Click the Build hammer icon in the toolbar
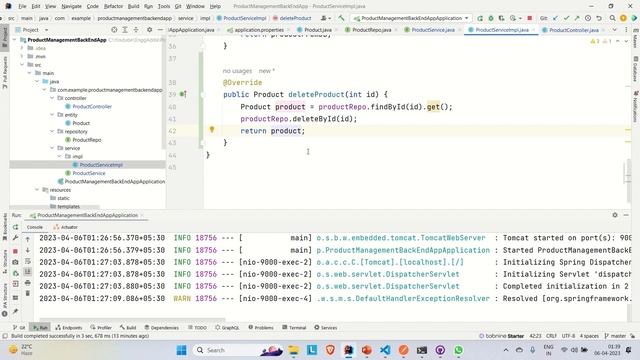This screenshot has width=640, height=360. point(341,18)
